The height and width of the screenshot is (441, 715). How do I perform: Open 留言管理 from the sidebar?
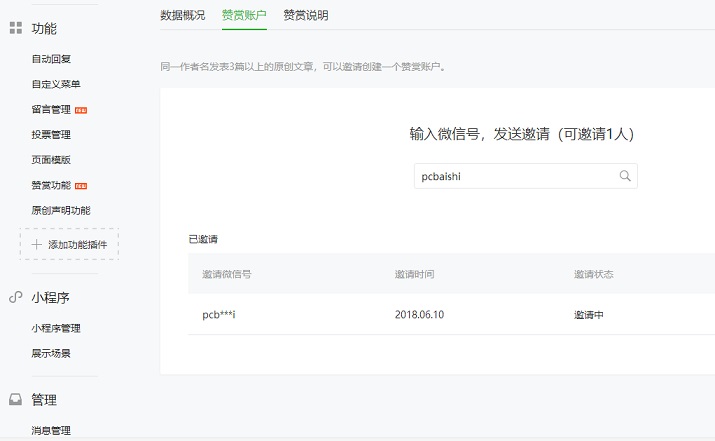click(51, 109)
